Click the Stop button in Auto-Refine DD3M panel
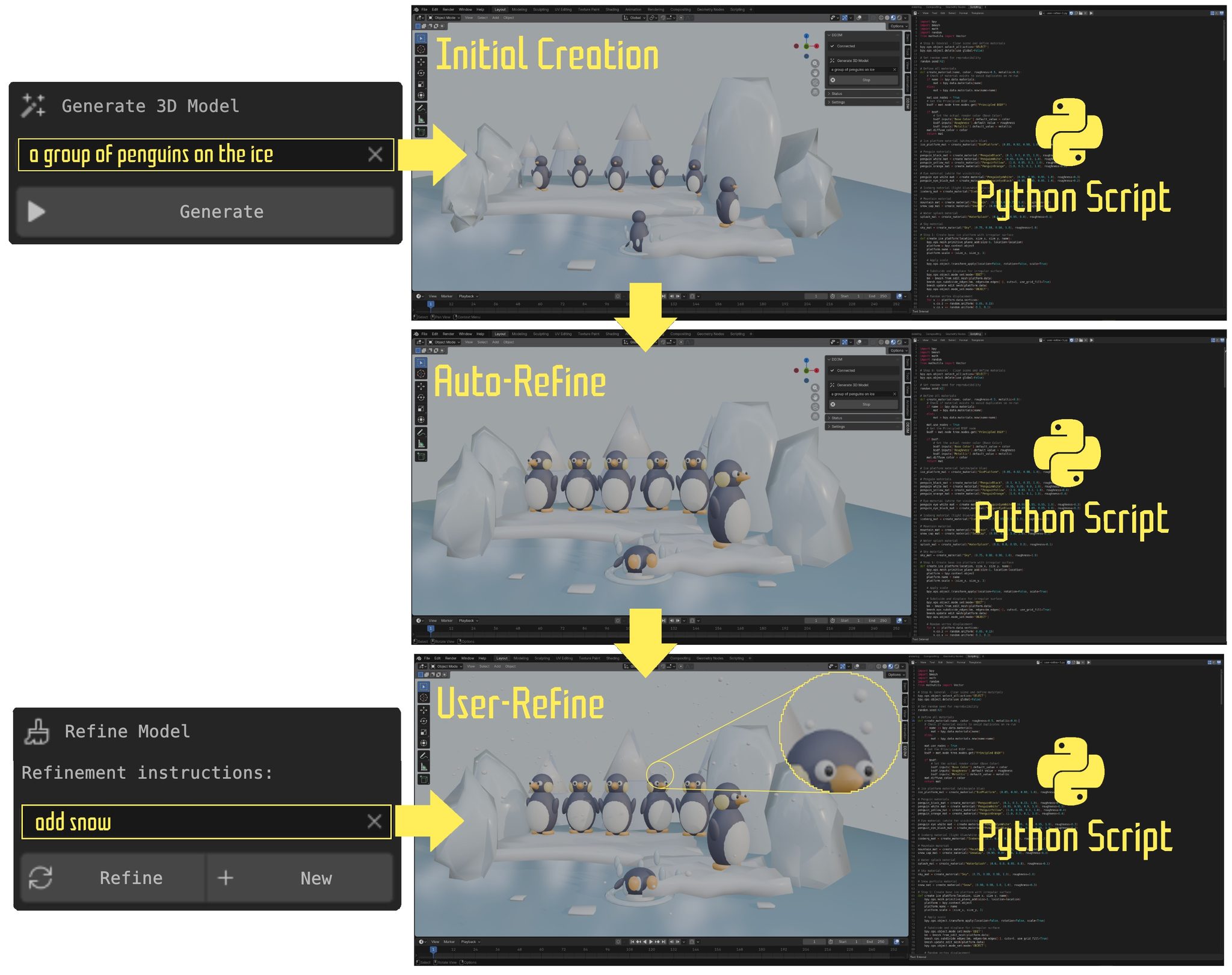The width and height of the screenshot is (1232, 975). [863, 404]
